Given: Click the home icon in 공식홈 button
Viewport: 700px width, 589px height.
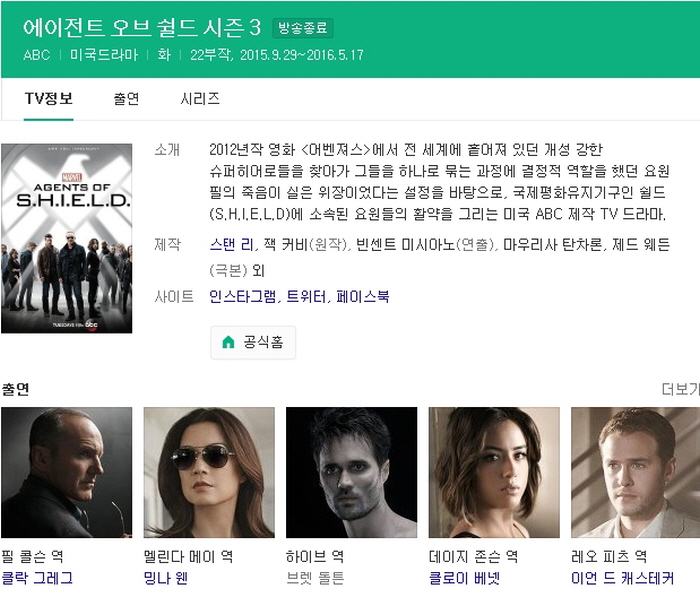Looking at the screenshot, I should tap(228, 342).
